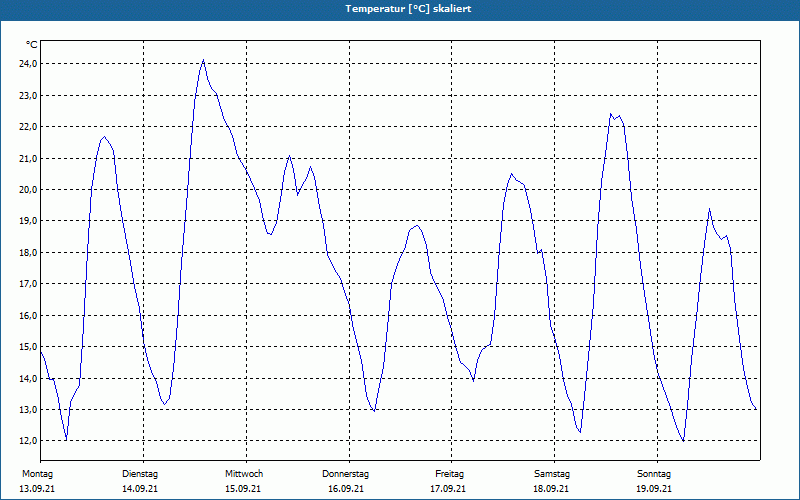Click the date 18.09.21

click(552, 489)
